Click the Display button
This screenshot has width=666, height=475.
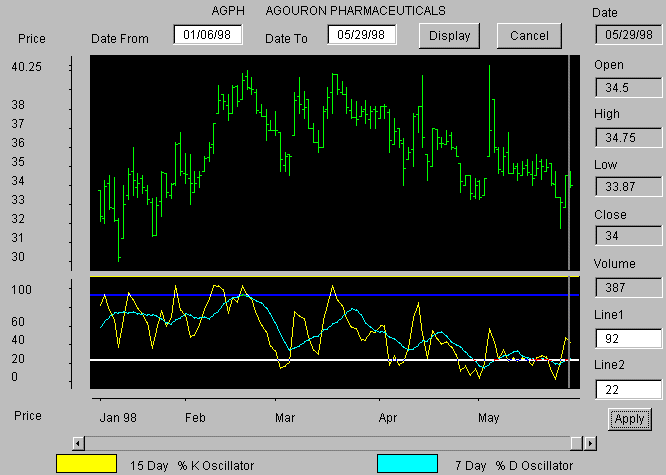click(x=450, y=35)
